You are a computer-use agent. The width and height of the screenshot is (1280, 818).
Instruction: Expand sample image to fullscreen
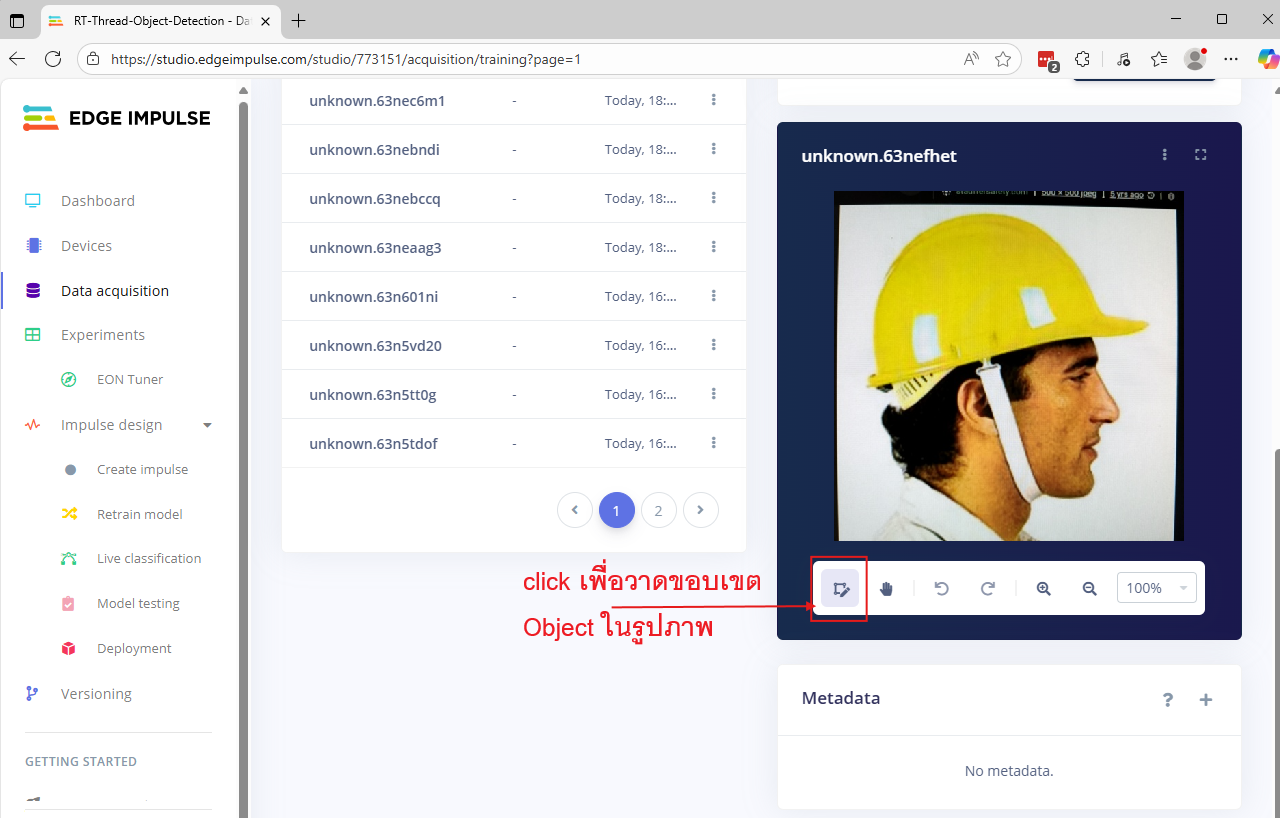(1201, 155)
